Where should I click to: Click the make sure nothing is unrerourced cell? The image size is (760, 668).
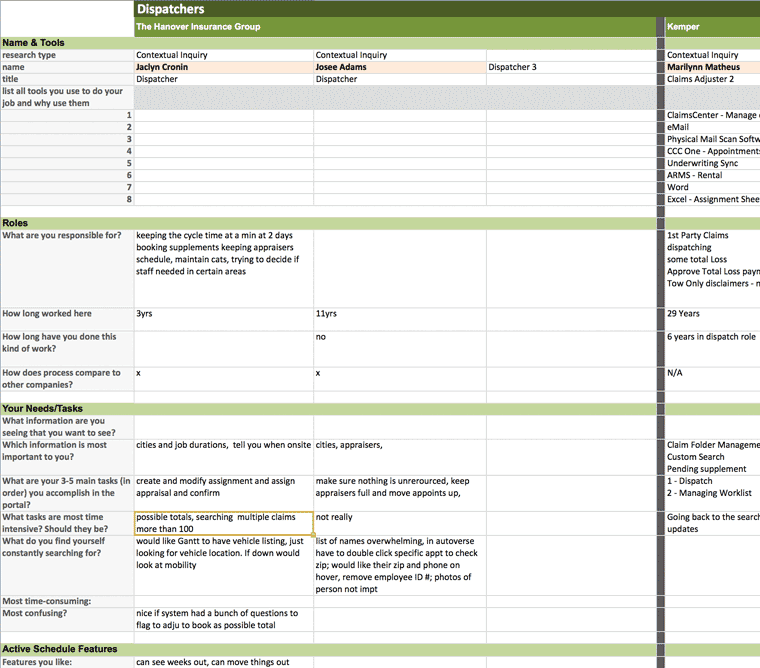[x=400, y=493]
